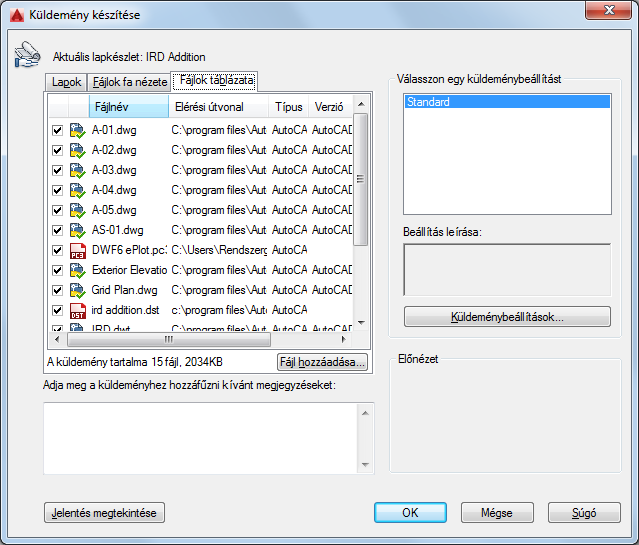Sort by the Fájlnév column header
This screenshot has height=545, width=639.
129,107
